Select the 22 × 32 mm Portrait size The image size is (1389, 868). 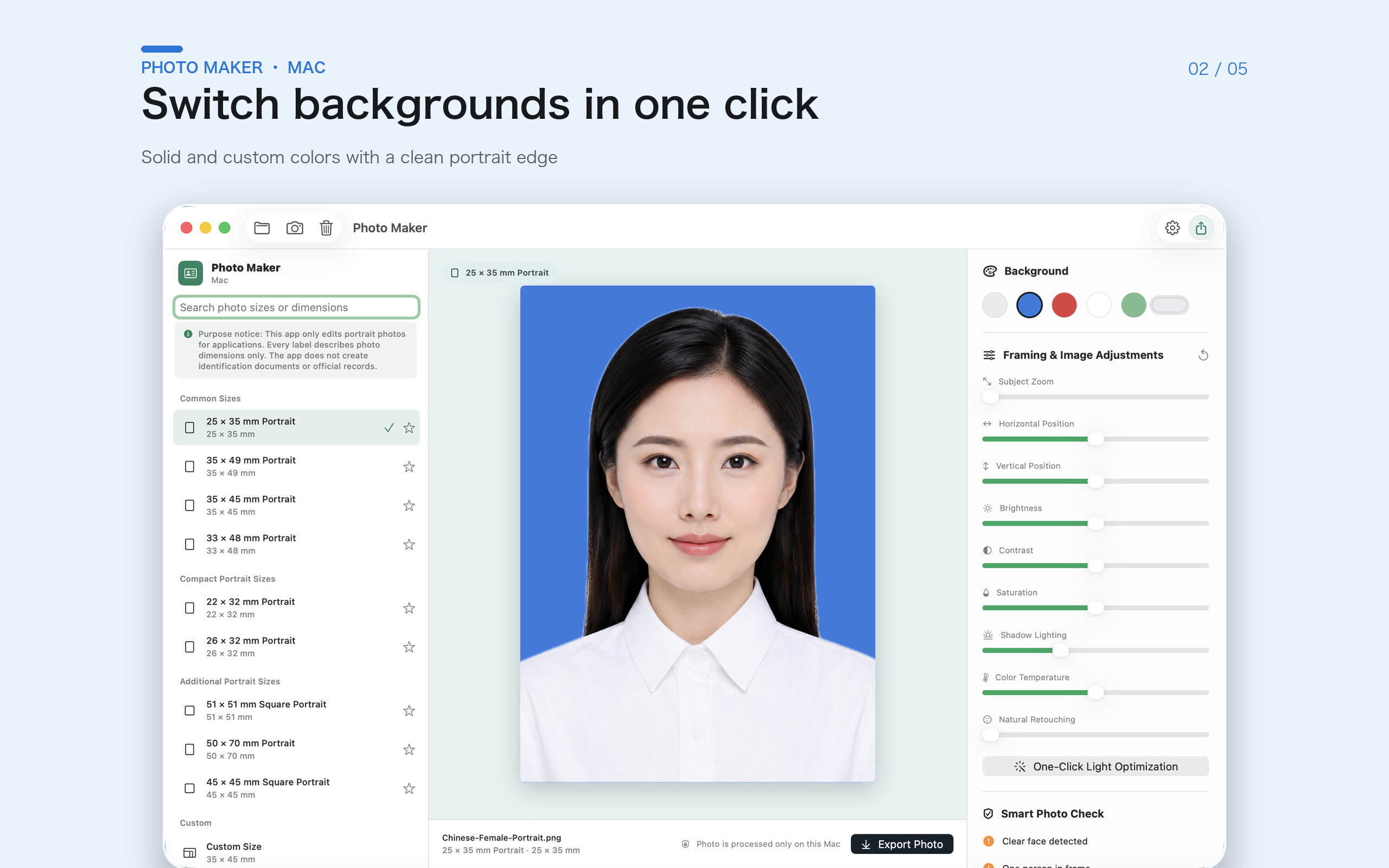(296, 608)
